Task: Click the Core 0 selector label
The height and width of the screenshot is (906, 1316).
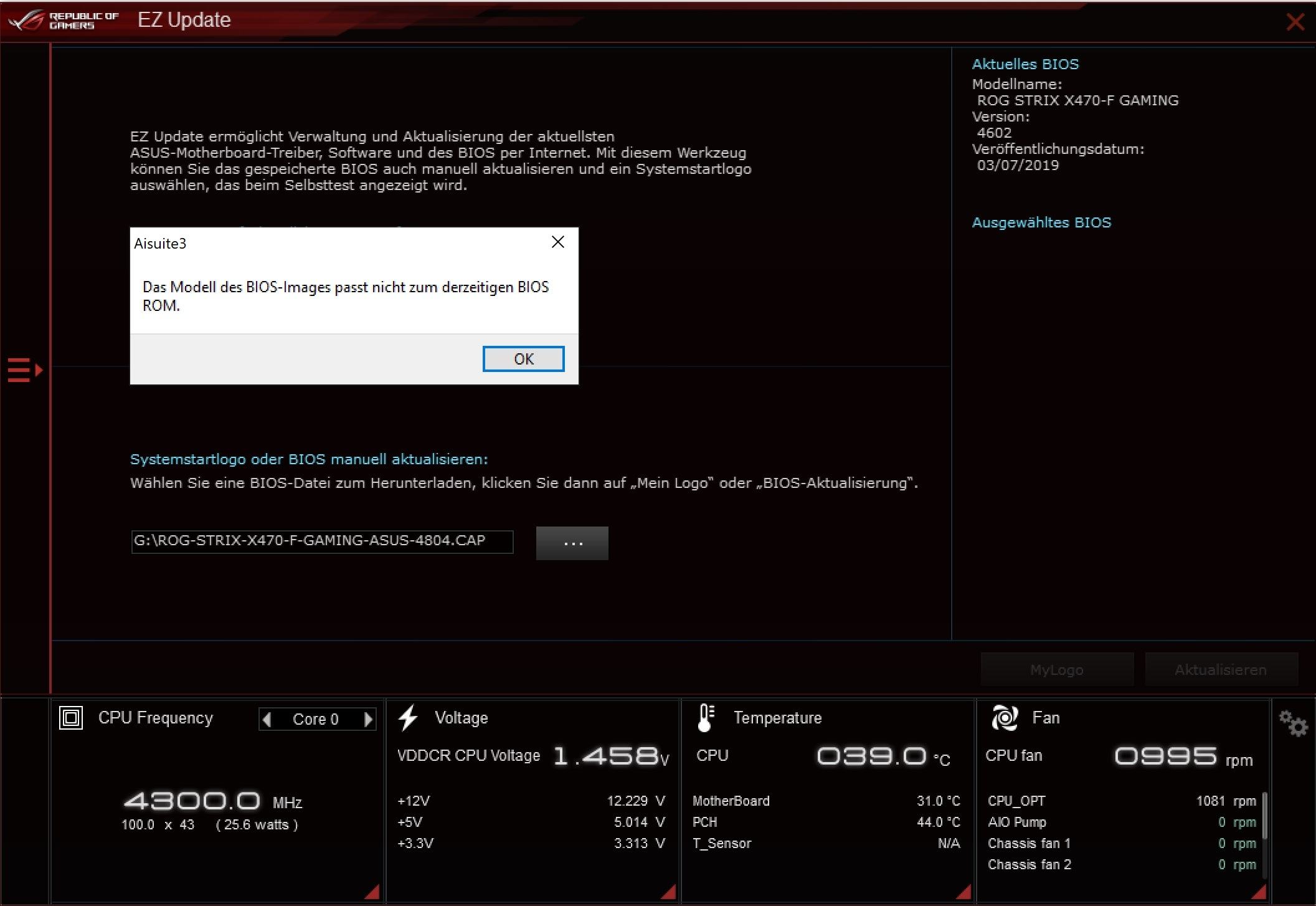Action: tap(316, 720)
